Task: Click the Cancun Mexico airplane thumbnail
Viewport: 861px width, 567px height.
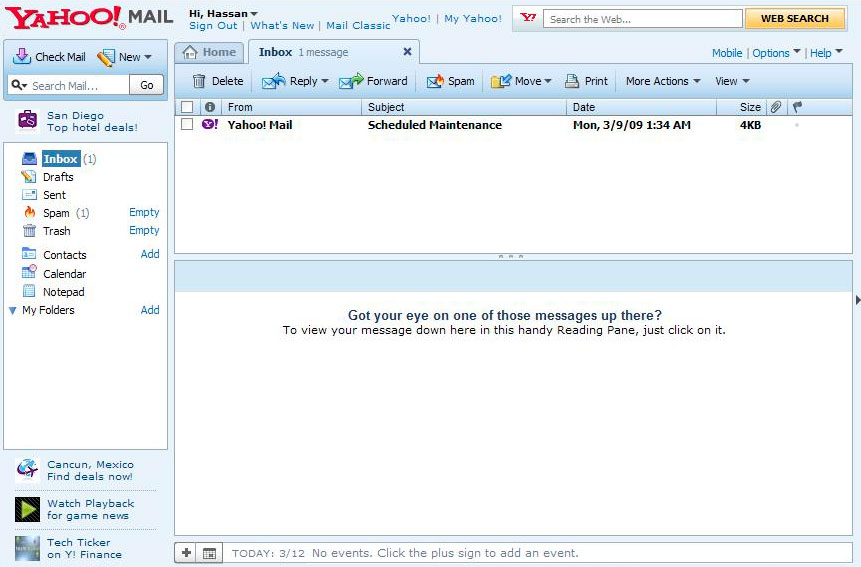Action: click(27, 469)
